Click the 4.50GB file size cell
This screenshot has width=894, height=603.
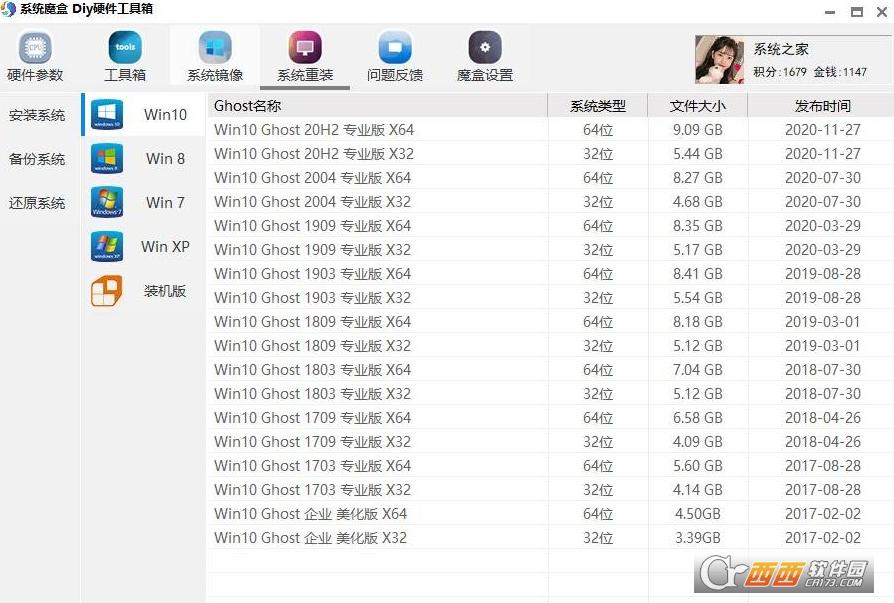point(697,514)
